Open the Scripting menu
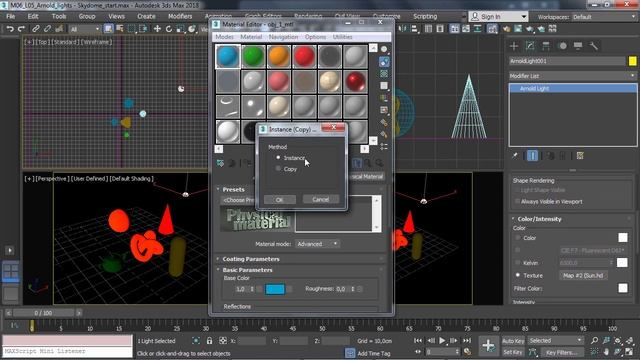Viewport: 640px width, 360px height. pos(425,16)
